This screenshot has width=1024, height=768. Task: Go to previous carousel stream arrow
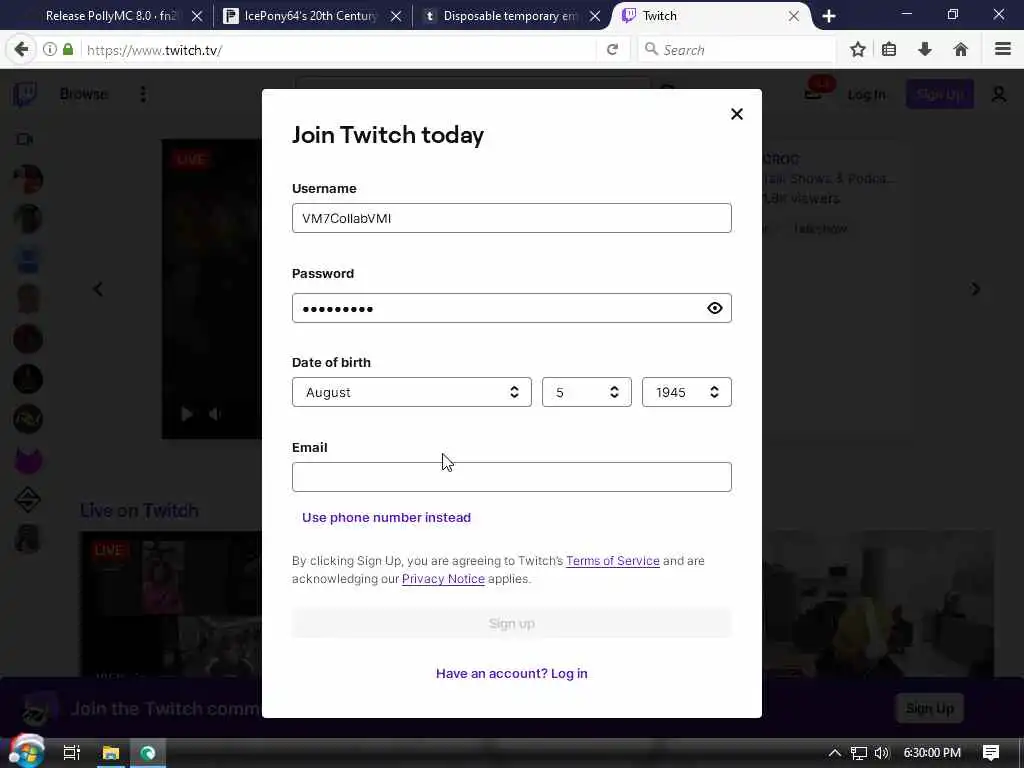coord(98,289)
